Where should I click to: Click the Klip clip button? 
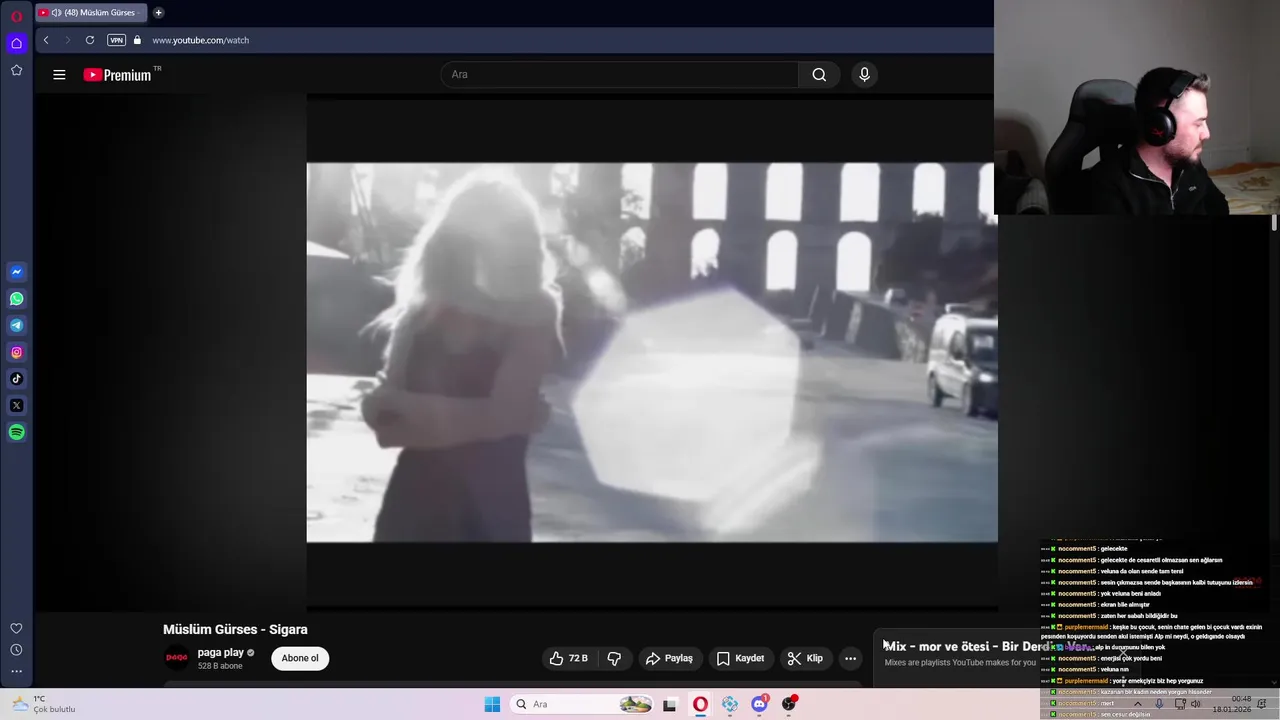click(x=805, y=658)
